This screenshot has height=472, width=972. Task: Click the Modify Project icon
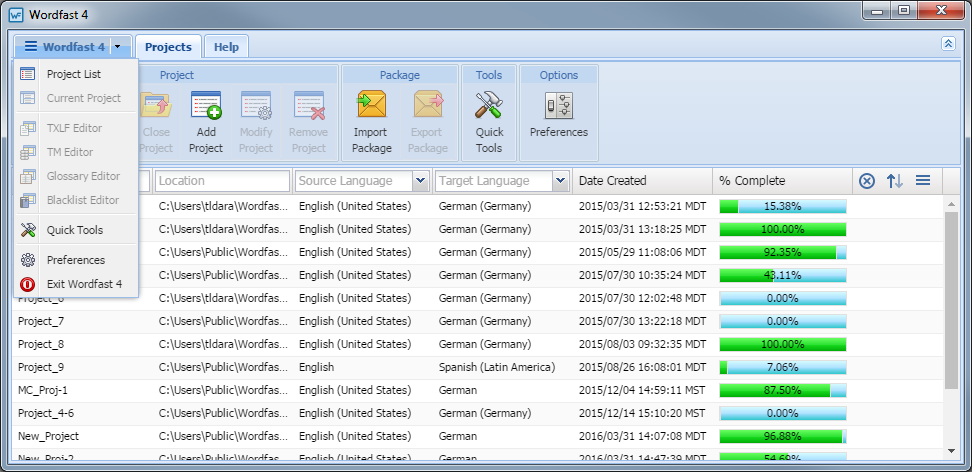(x=256, y=105)
